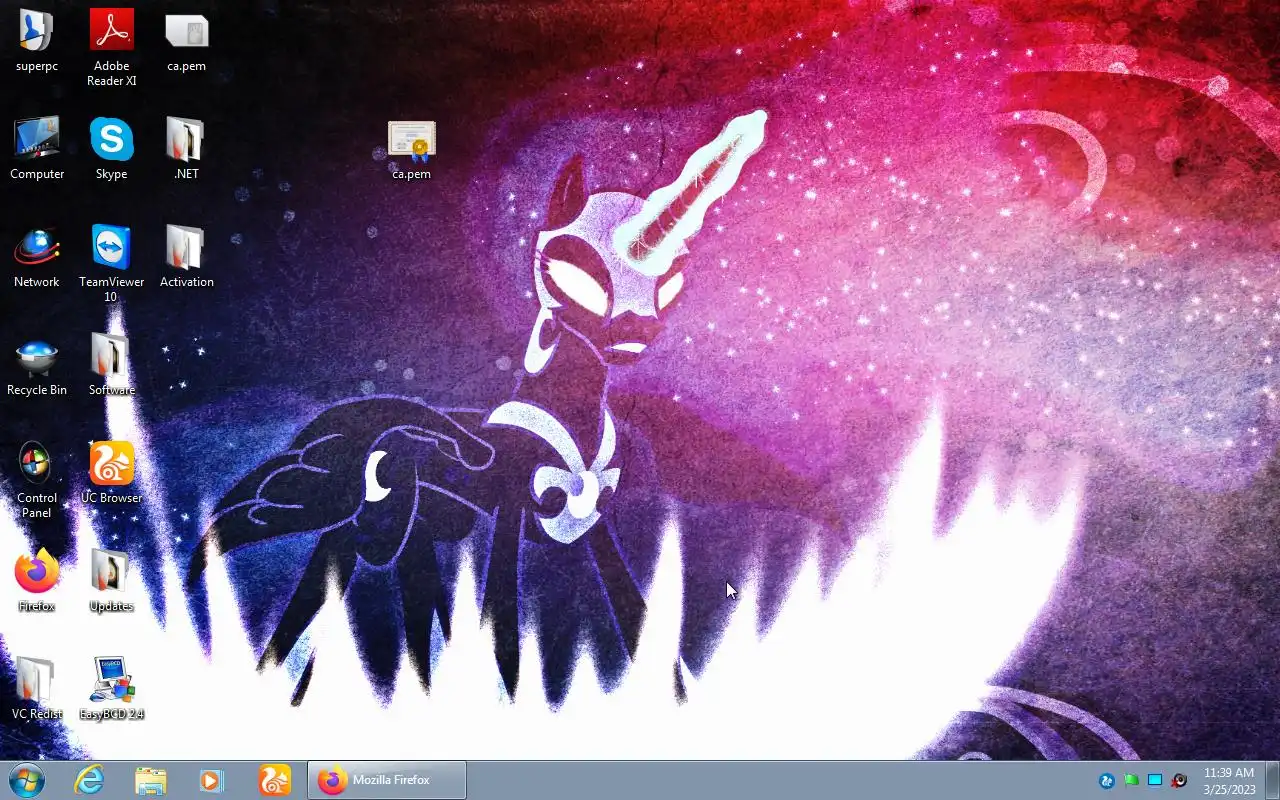Click the Show desktop button
1280x800 pixels.
click(x=1272, y=780)
